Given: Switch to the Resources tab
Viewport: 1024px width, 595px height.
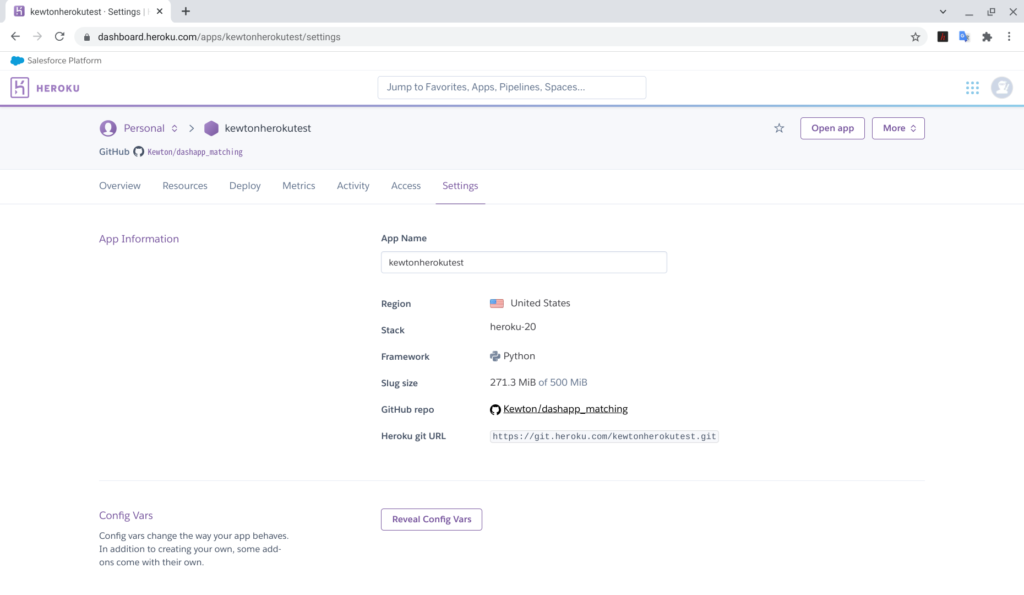Looking at the screenshot, I should pos(185,185).
